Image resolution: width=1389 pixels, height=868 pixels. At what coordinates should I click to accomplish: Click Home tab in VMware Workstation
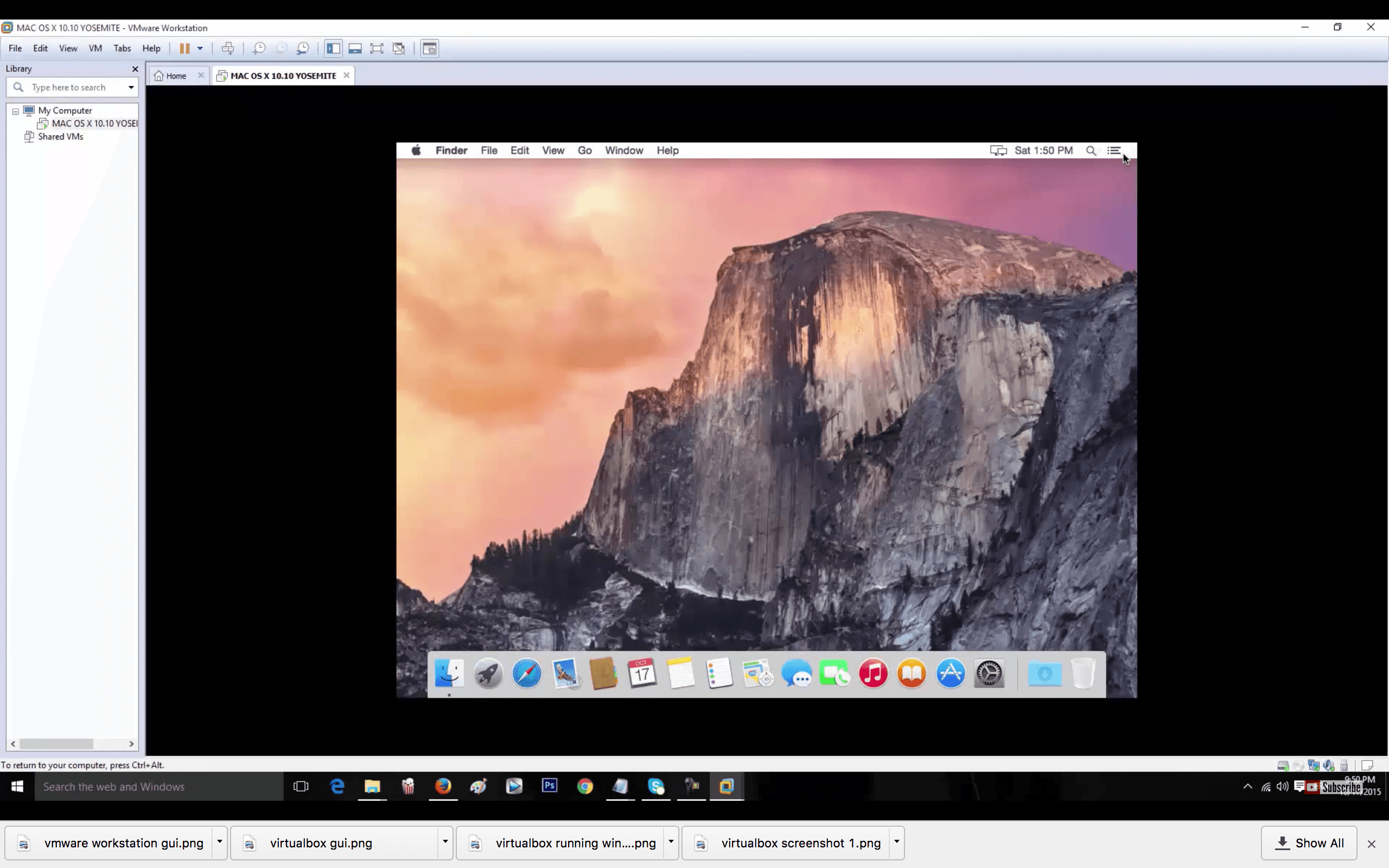coord(175,75)
